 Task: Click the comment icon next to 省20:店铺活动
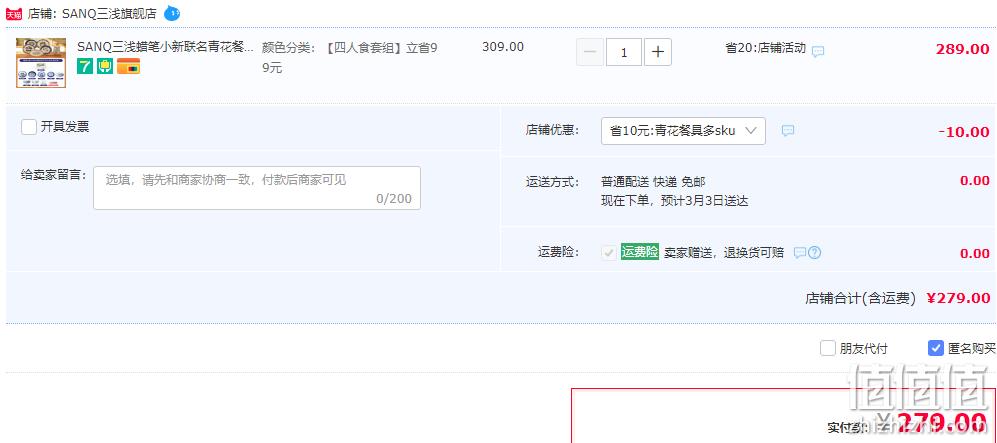click(818, 51)
